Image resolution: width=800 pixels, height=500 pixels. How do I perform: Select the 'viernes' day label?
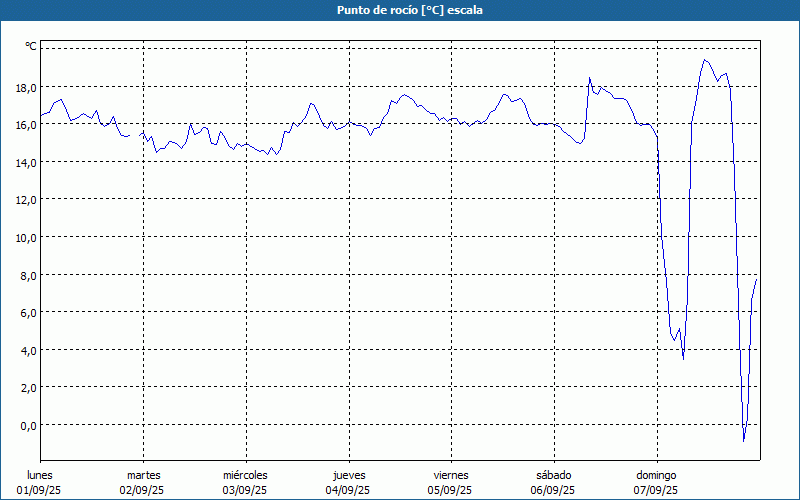pos(451,475)
